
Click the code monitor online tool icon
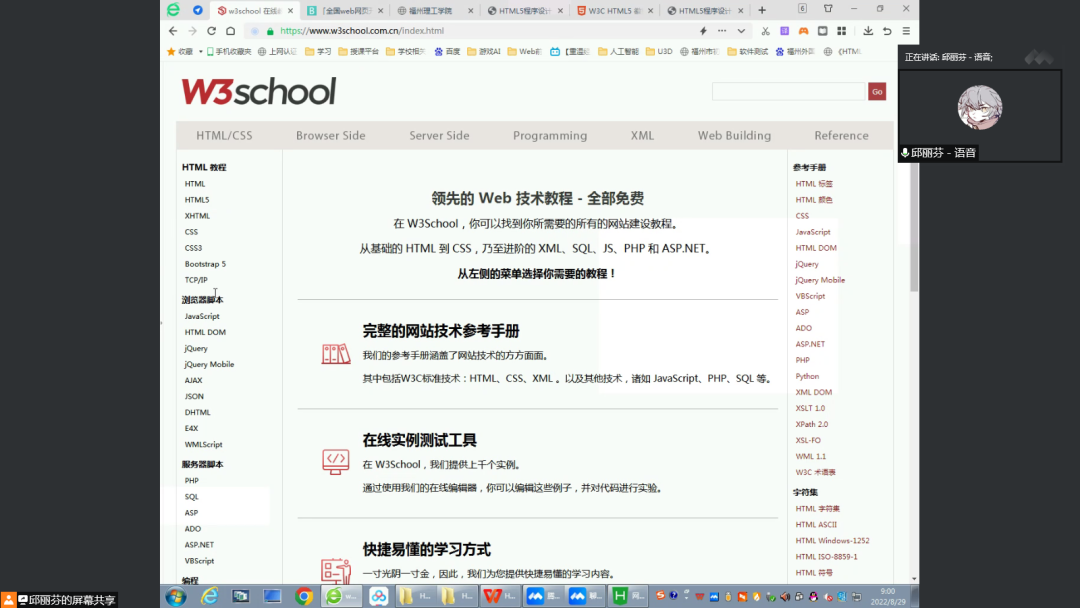pos(335,461)
